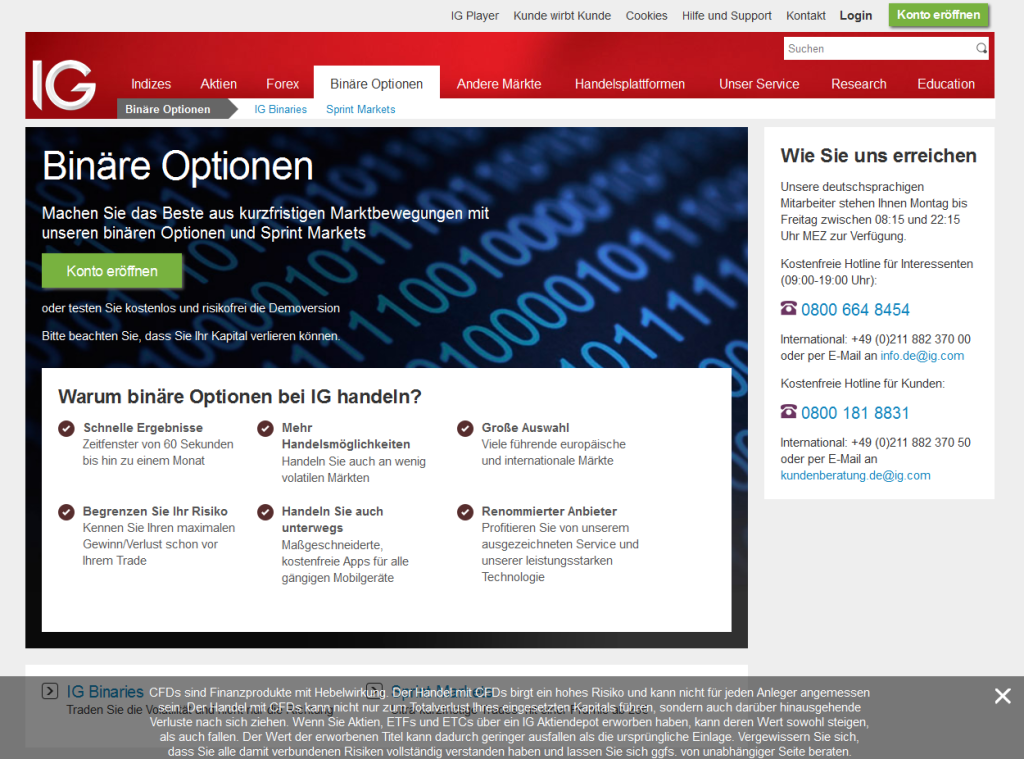The image size is (1024, 759).
Task: Open the Kontakt link
Action: (806, 16)
